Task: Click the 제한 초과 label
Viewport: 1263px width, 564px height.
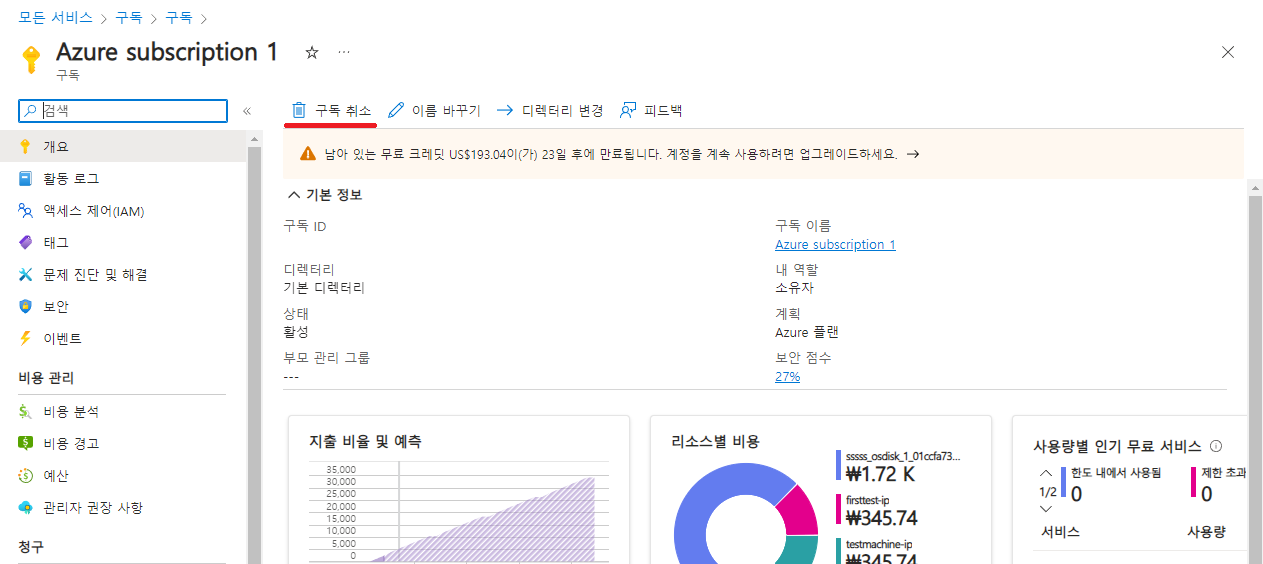Action: 1223,473
